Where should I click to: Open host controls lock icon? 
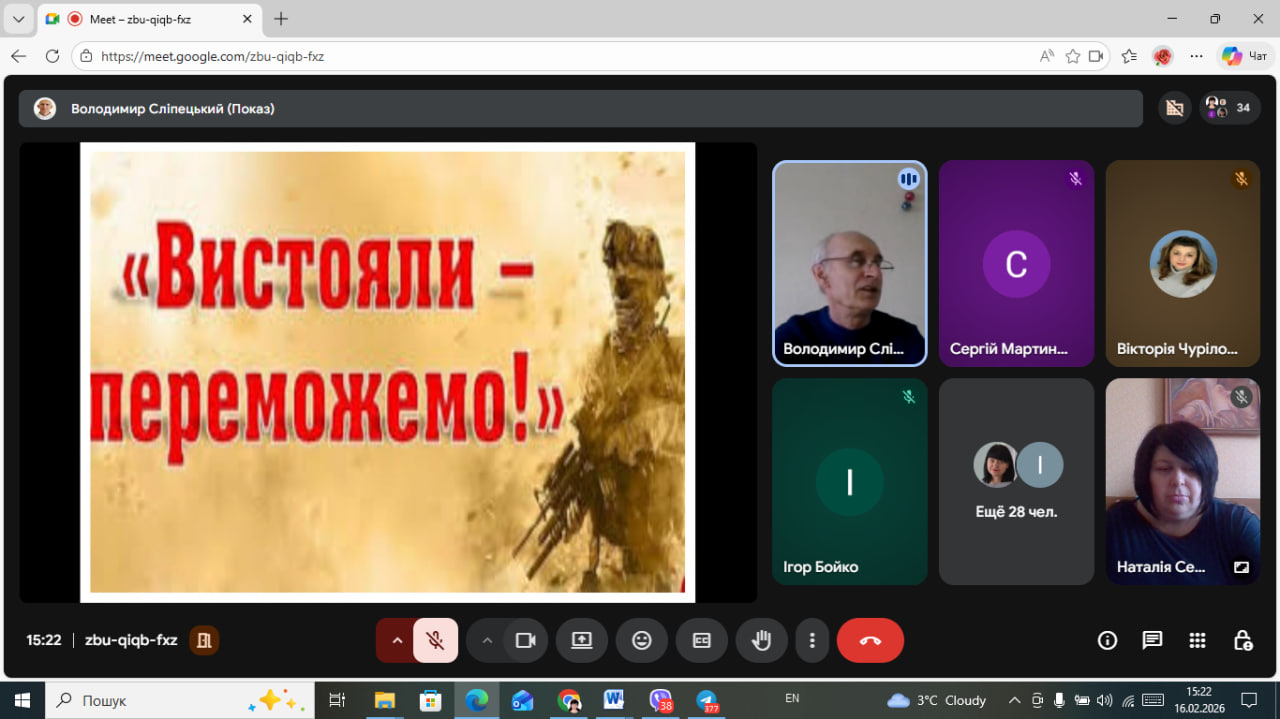click(x=1242, y=641)
